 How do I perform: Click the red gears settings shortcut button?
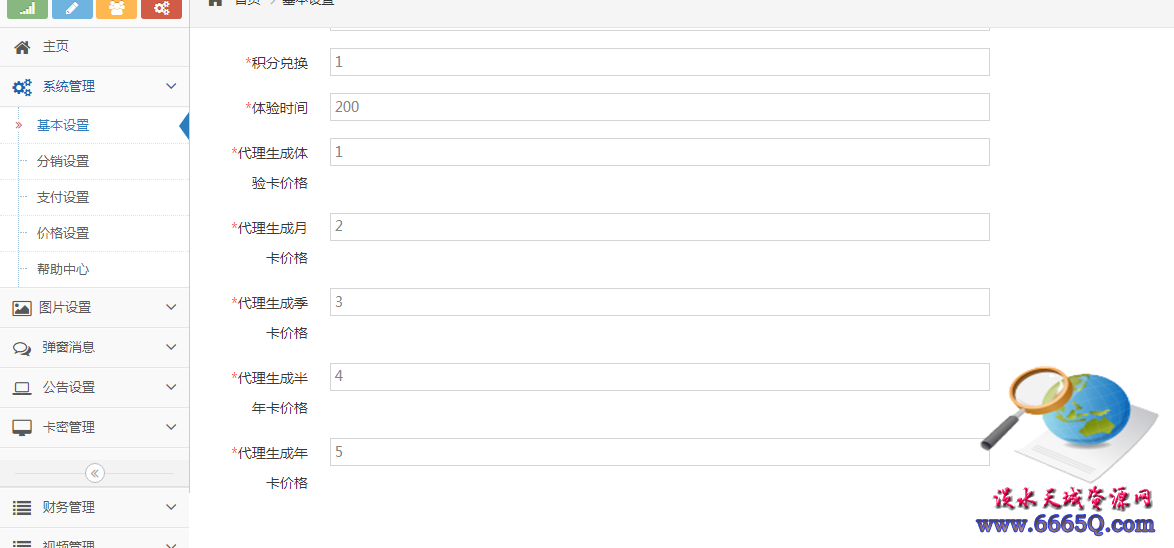pyautogui.click(x=162, y=9)
